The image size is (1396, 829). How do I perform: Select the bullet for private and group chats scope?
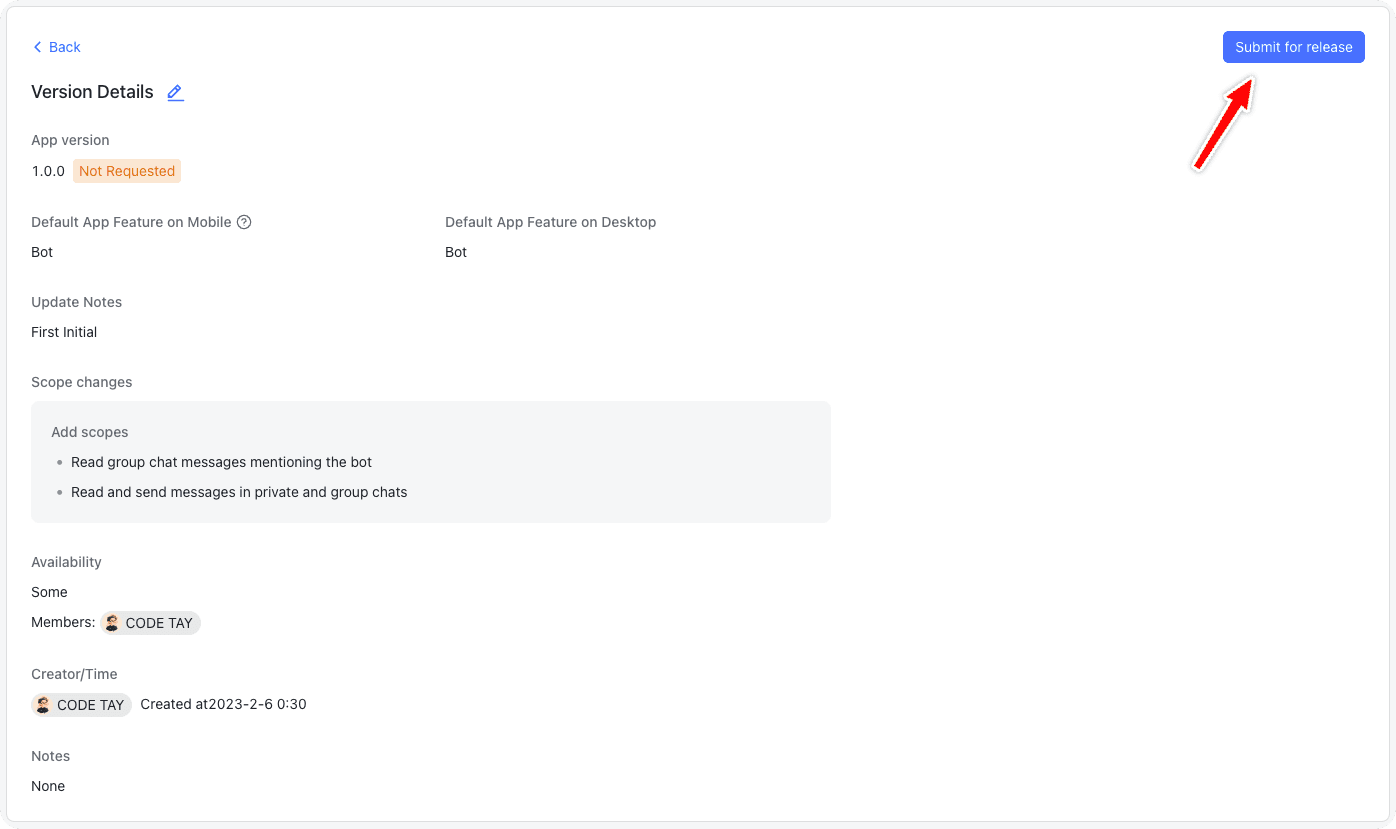click(x=59, y=492)
